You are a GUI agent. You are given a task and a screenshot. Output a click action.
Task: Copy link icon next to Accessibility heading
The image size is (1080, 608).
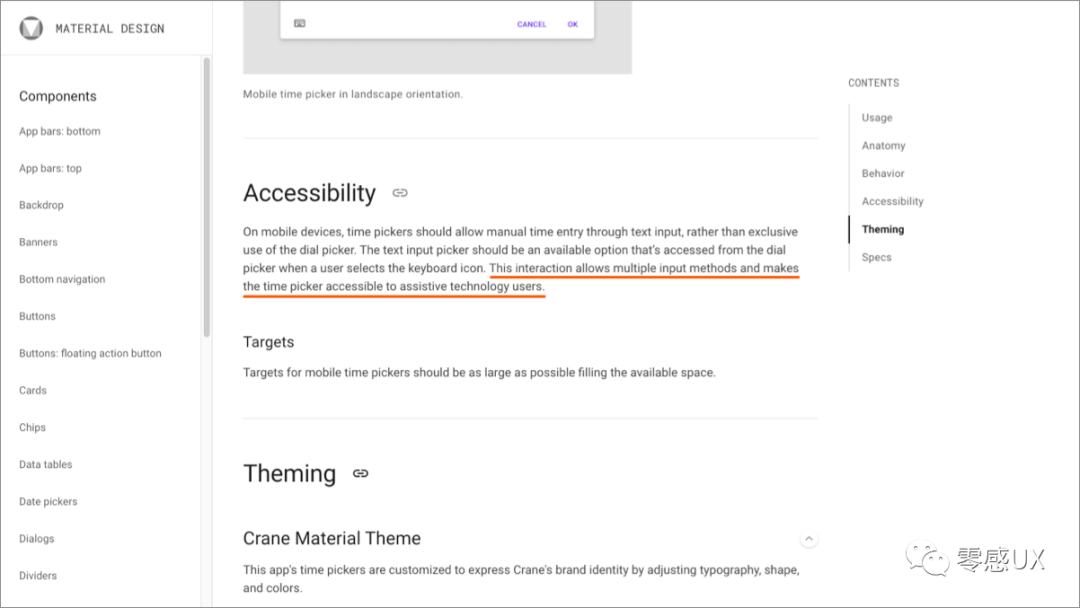pos(400,193)
